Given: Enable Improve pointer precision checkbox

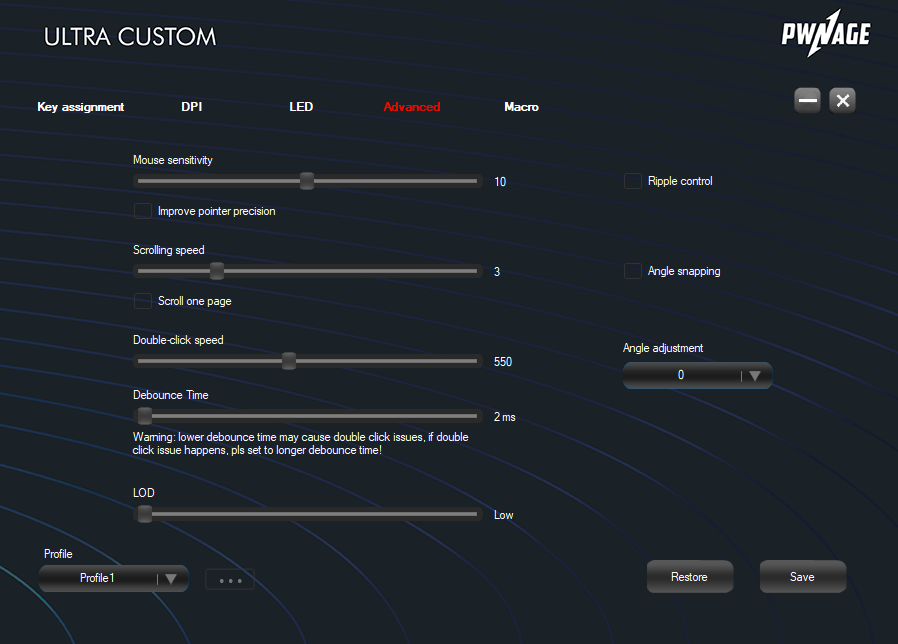Looking at the screenshot, I should (x=143, y=211).
